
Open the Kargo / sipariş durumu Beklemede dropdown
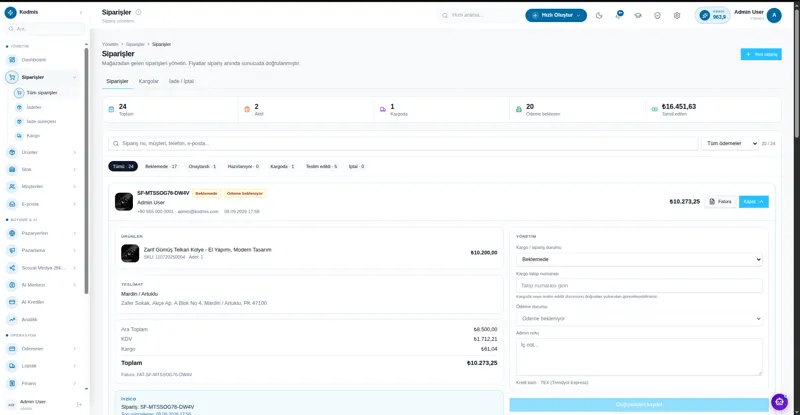coord(639,259)
